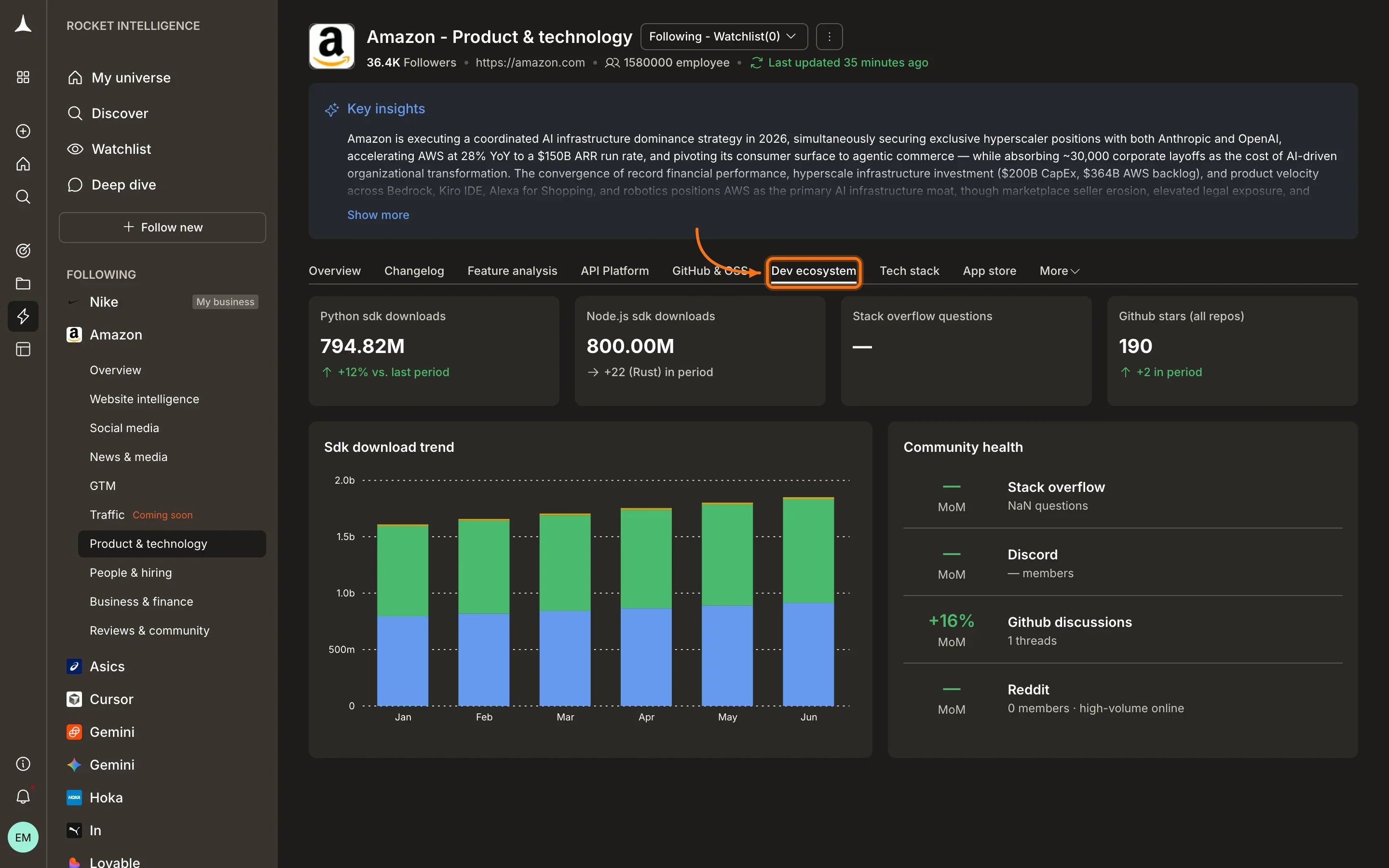
Task: Click the search icon in left rail
Action: point(23,197)
